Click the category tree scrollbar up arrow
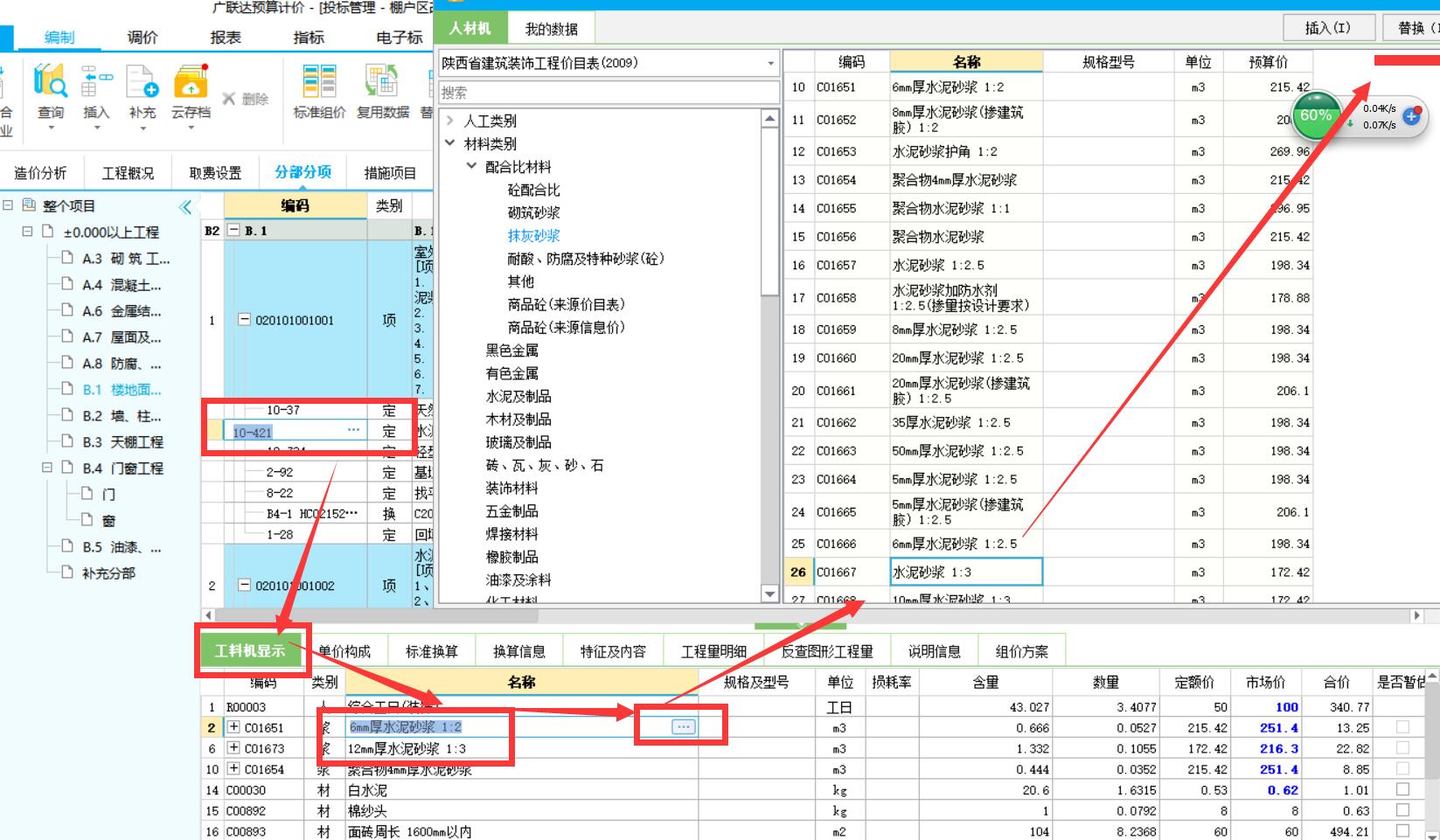This screenshot has height=840, width=1440. tap(770, 118)
